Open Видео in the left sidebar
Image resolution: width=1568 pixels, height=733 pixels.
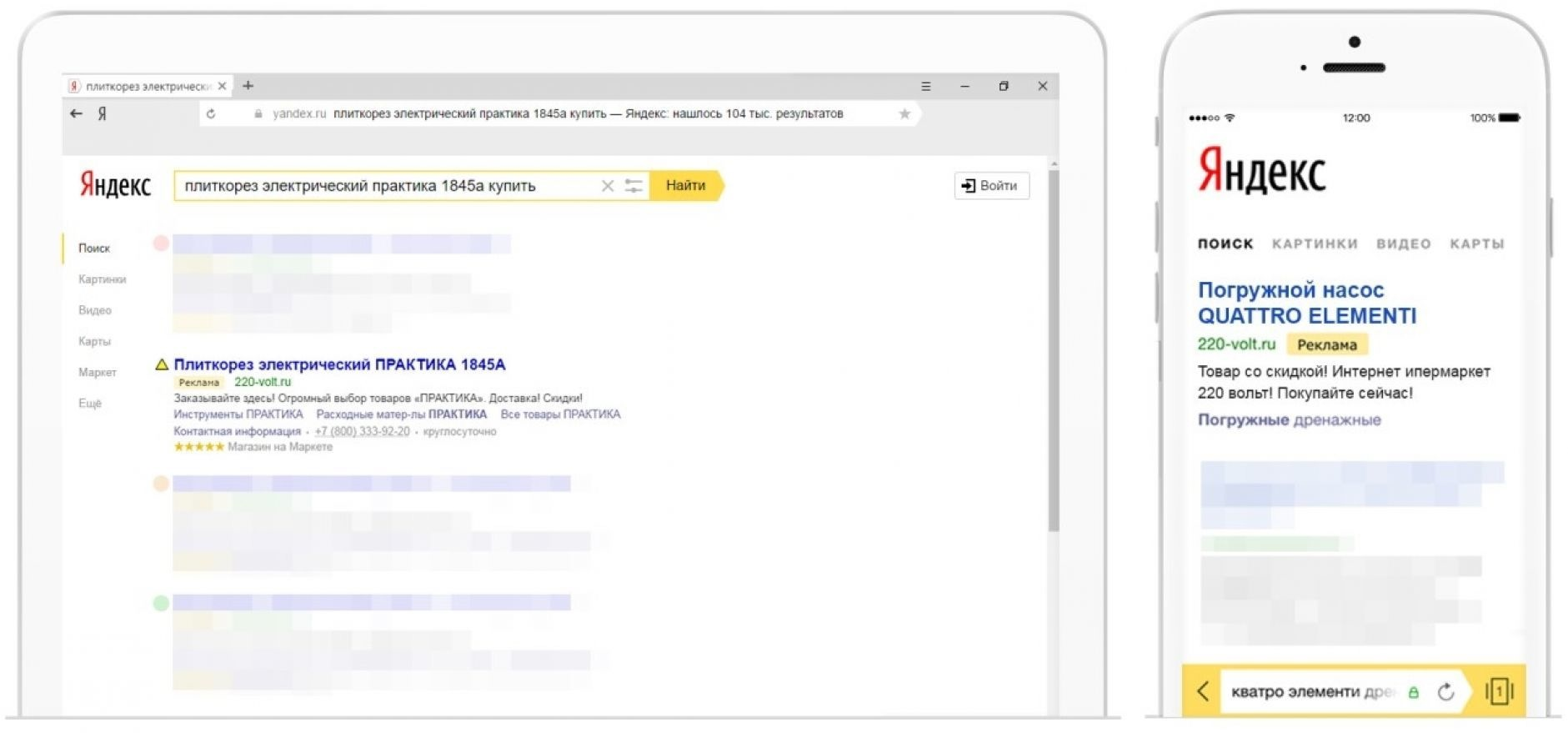tap(95, 310)
